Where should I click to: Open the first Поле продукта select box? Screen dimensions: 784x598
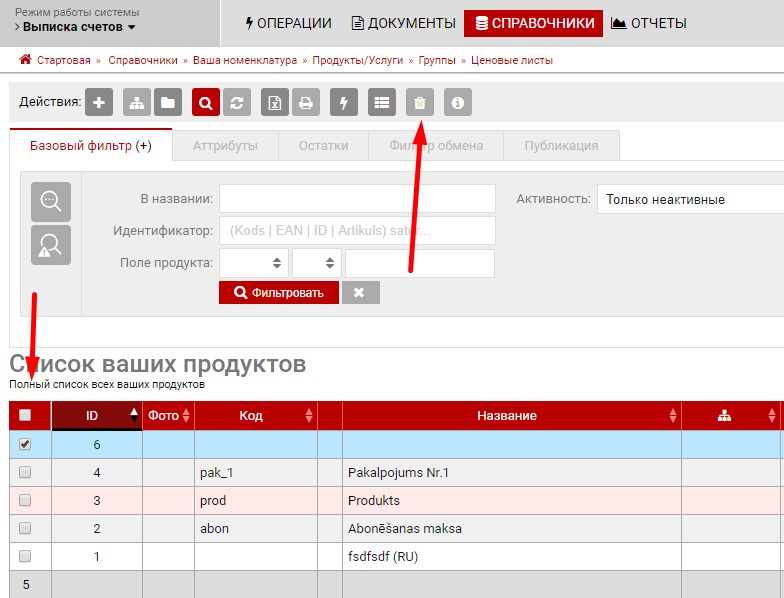coord(253,263)
